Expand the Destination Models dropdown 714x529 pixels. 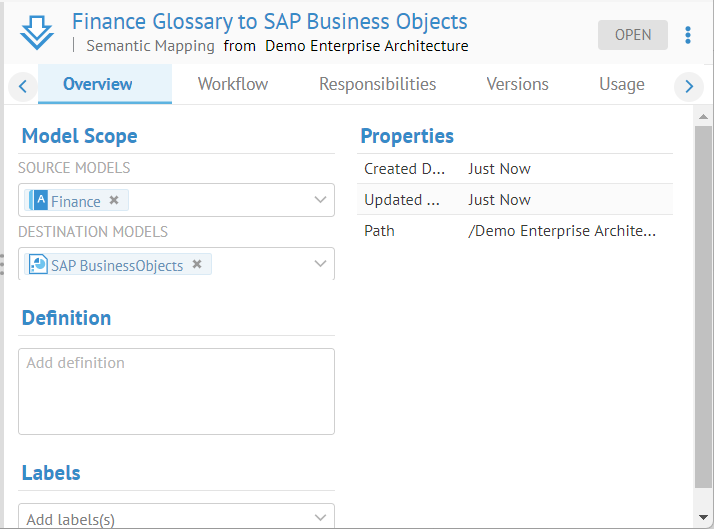pos(320,265)
